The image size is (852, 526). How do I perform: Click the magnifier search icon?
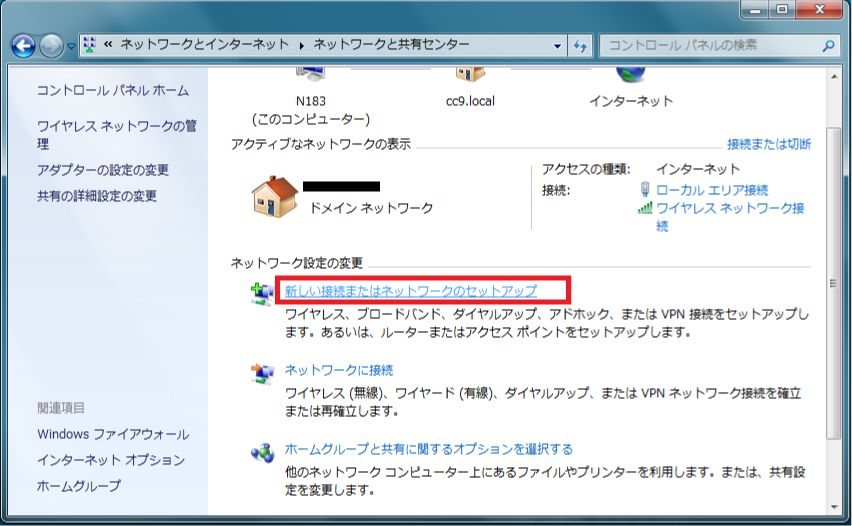[828, 46]
